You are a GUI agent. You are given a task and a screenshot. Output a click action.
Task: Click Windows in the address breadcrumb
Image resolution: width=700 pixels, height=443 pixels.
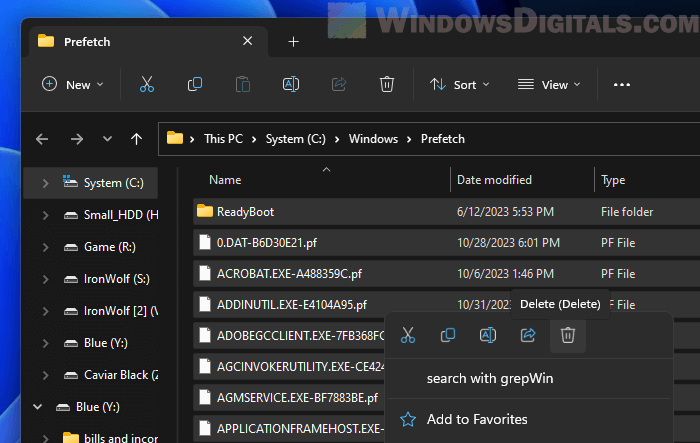point(373,139)
